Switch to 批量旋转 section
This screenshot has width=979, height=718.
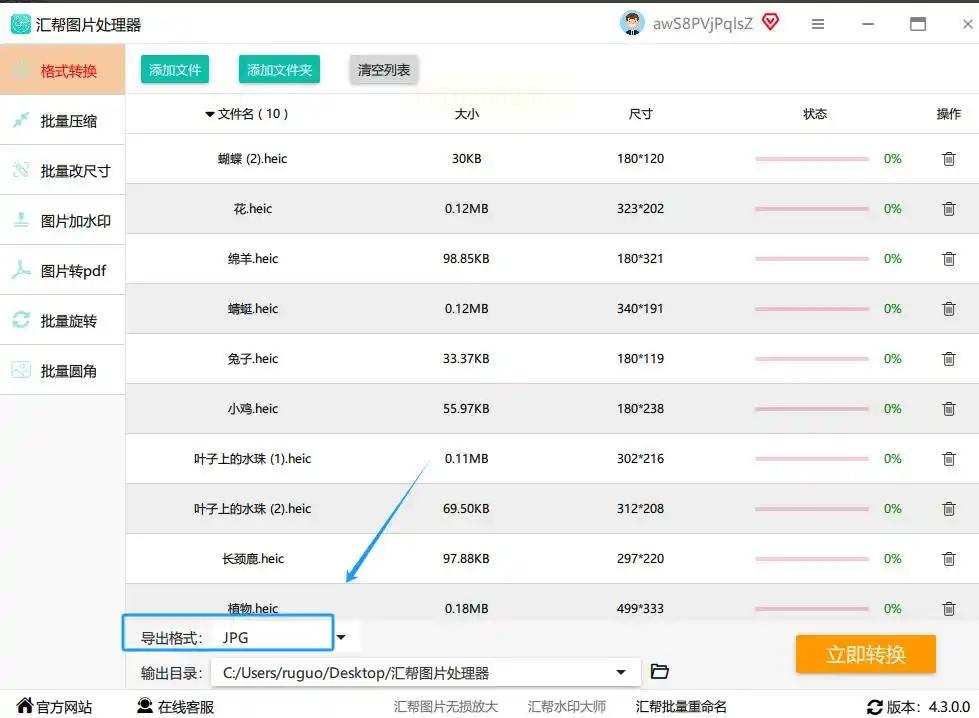[62, 320]
